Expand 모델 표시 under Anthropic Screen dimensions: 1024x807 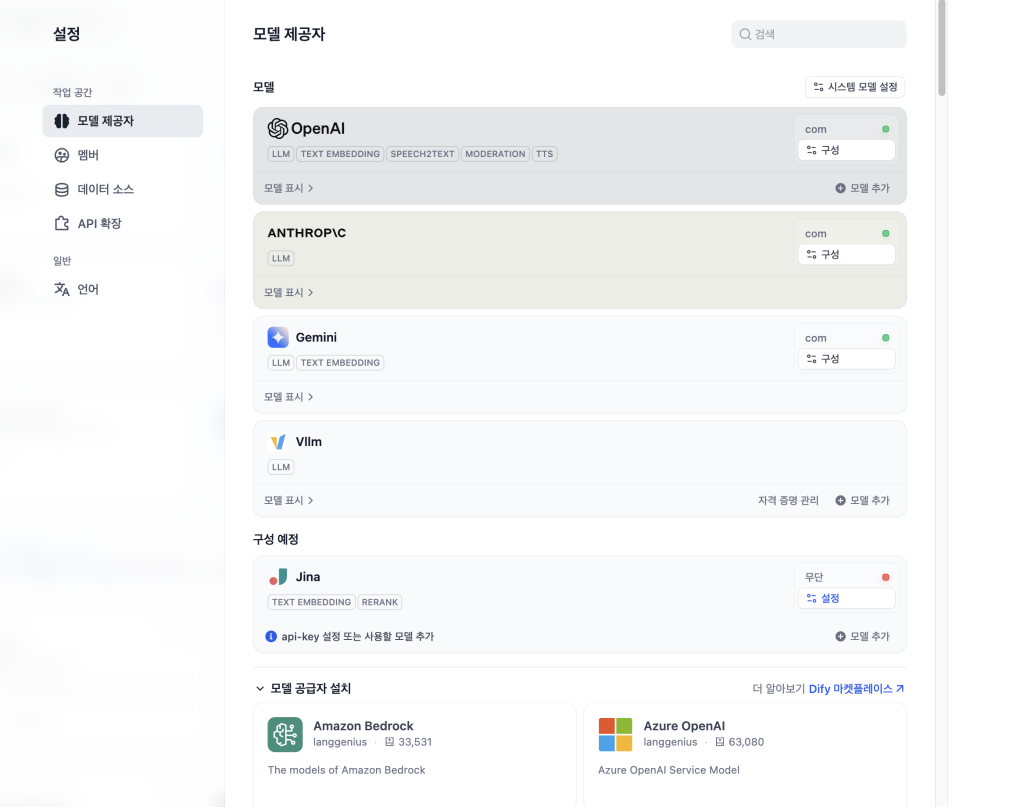click(x=289, y=293)
